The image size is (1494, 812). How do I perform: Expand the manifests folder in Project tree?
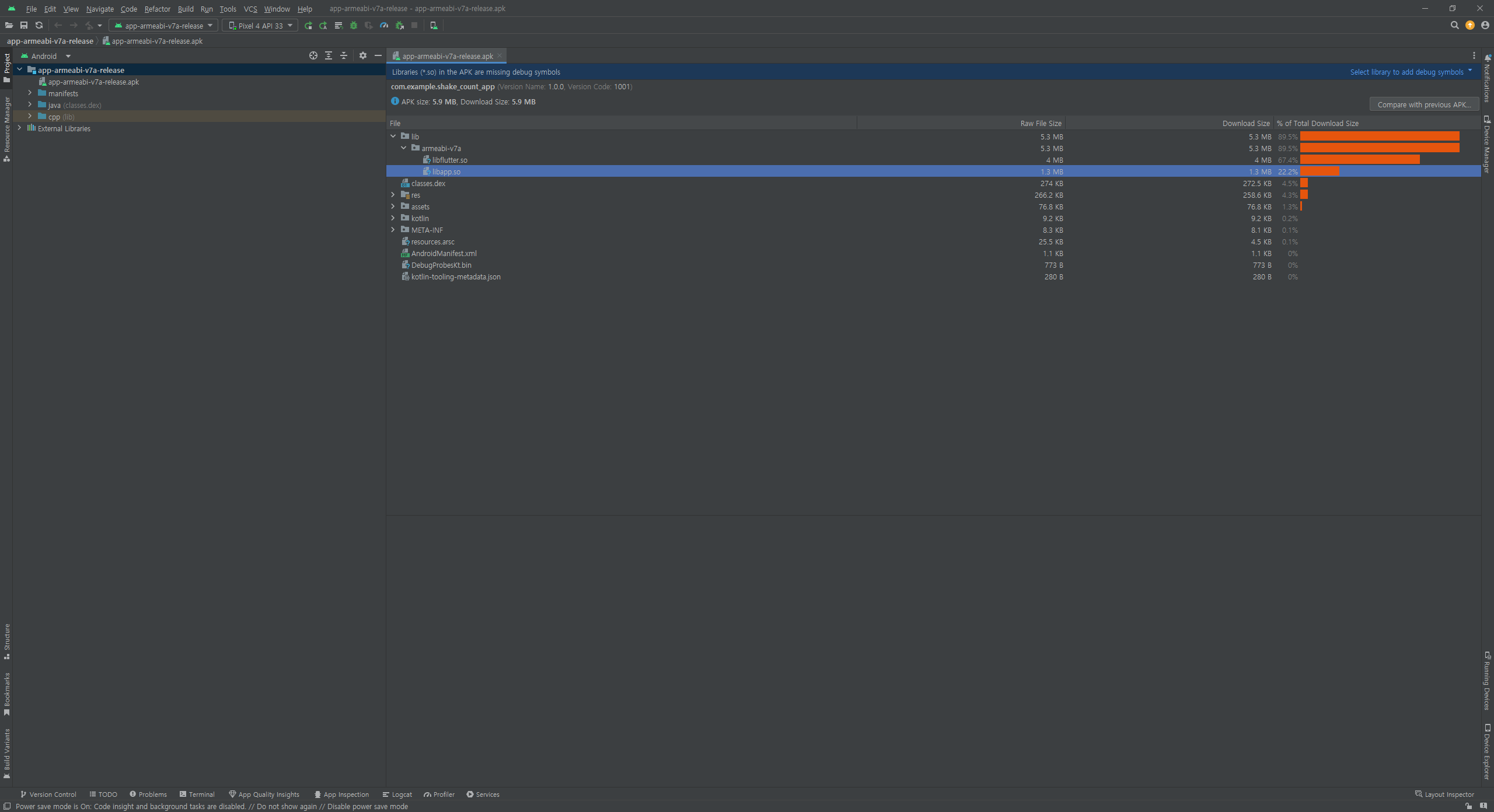click(30, 93)
